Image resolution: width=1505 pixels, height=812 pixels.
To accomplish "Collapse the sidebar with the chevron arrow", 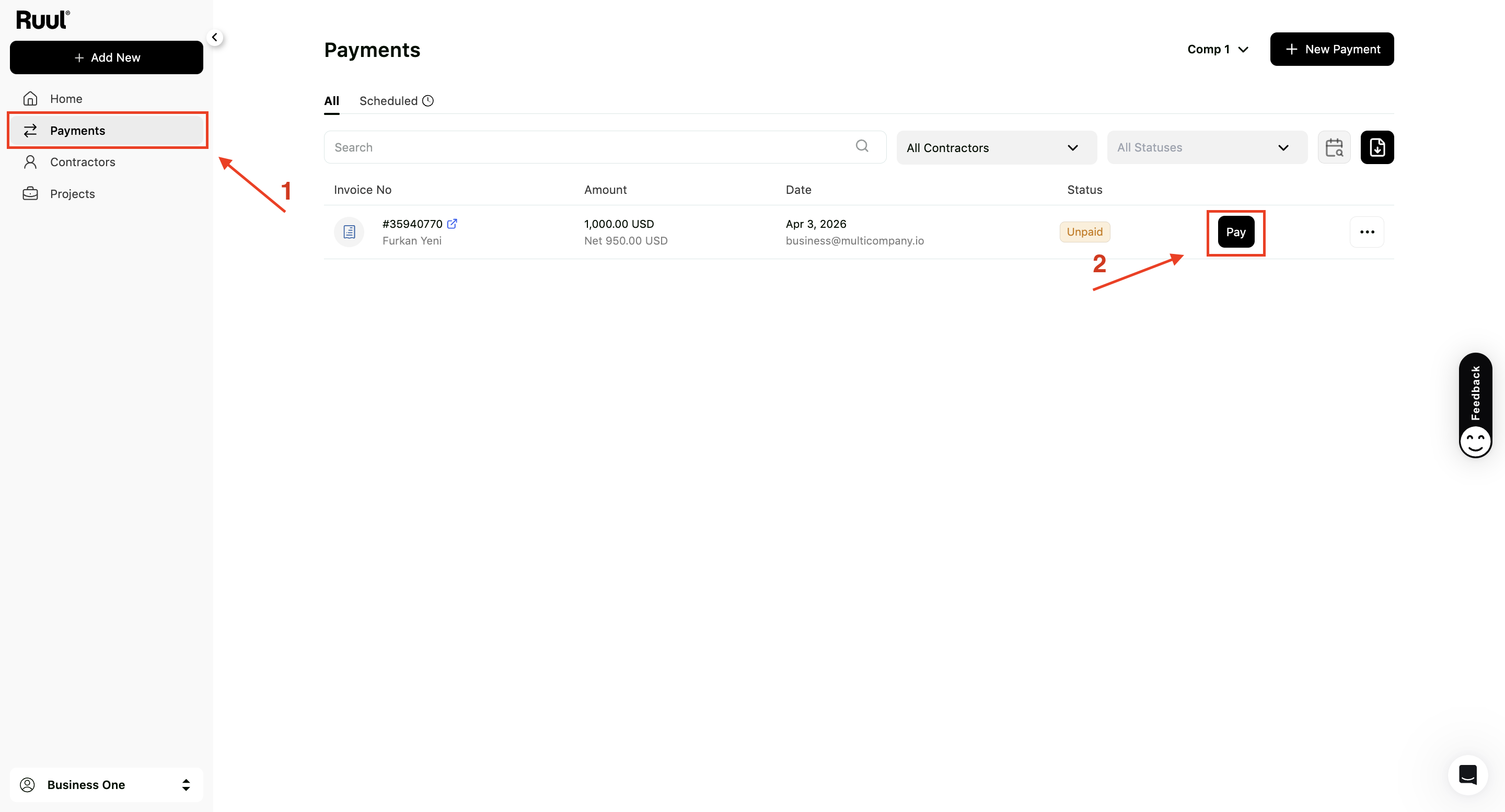I will [x=215, y=38].
